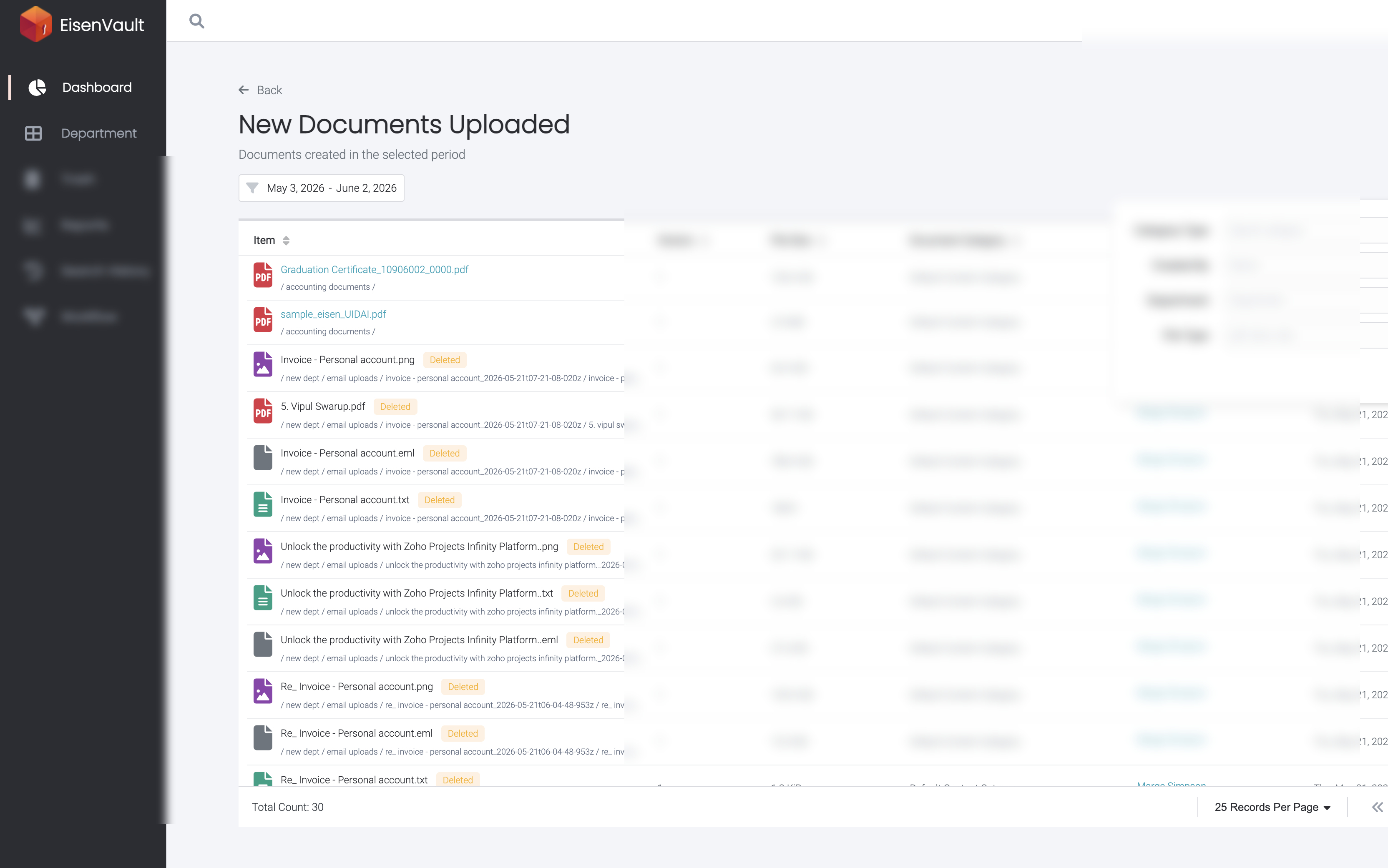The image size is (1388, 868).
Task: Click file icon of Re_ Invoice - Personal account.eml
Action: click(263, 738)
